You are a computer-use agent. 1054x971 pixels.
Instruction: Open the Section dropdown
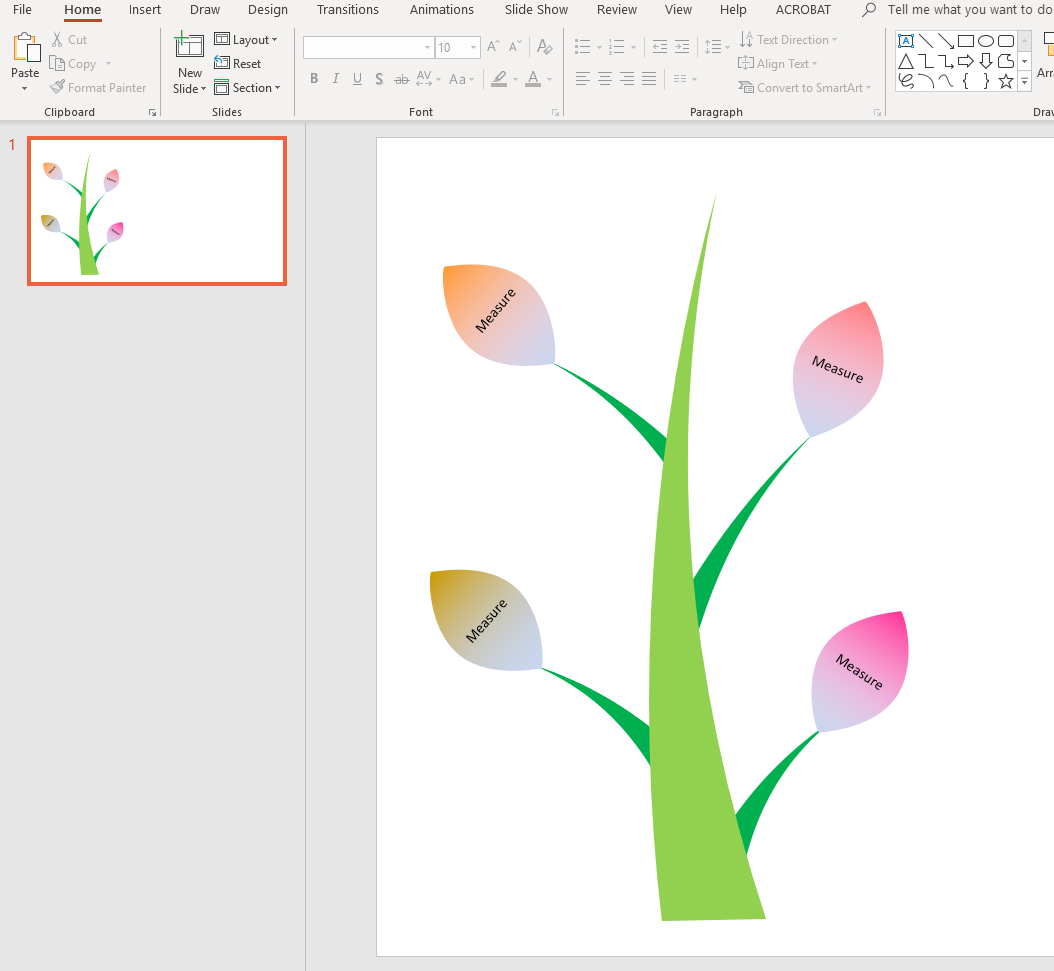point(247,88)
